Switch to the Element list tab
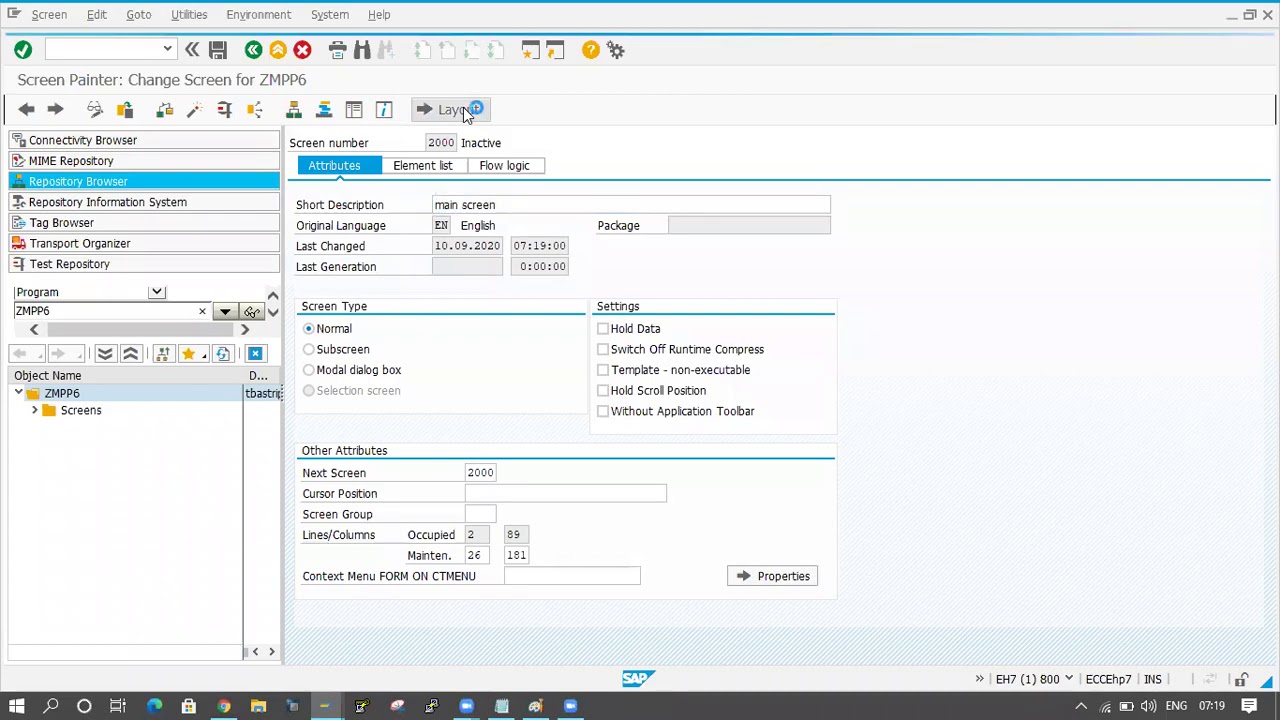 pos(423,166)
